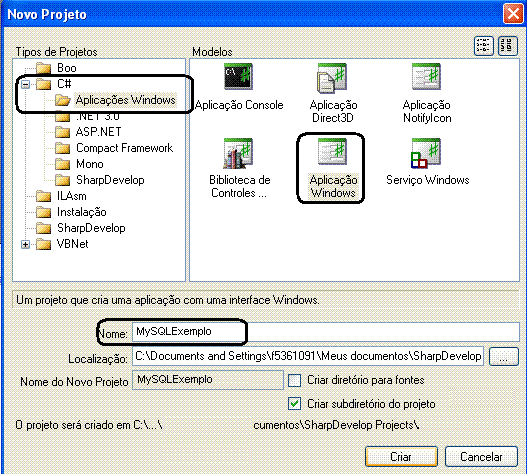Image resolution: width=527 pixels, height=474 pixels.
Task: Focus the Nome text field
Action: [326, 331]
